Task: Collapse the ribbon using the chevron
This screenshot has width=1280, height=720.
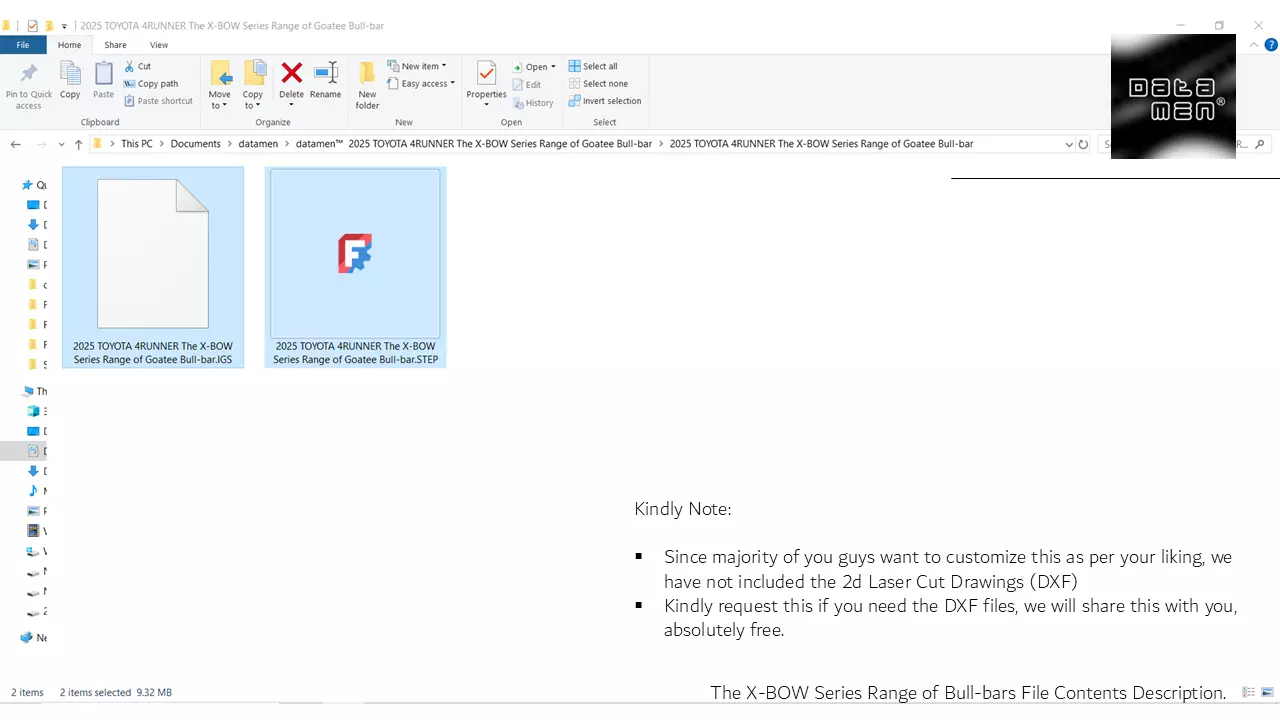Action: (x=1255, y=45)
